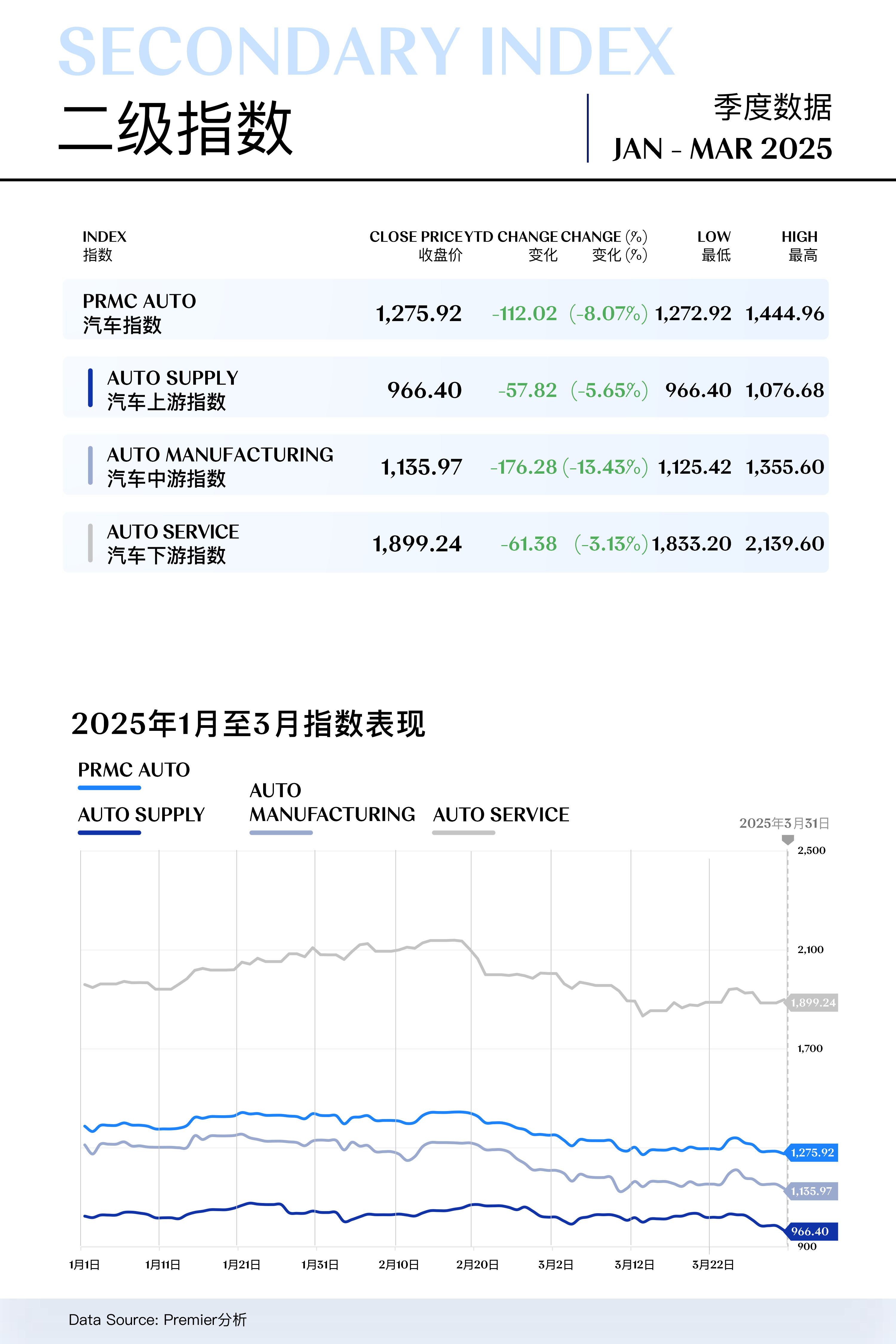Click the 1,899.24 value tag on chart

tap(813, 1003)
